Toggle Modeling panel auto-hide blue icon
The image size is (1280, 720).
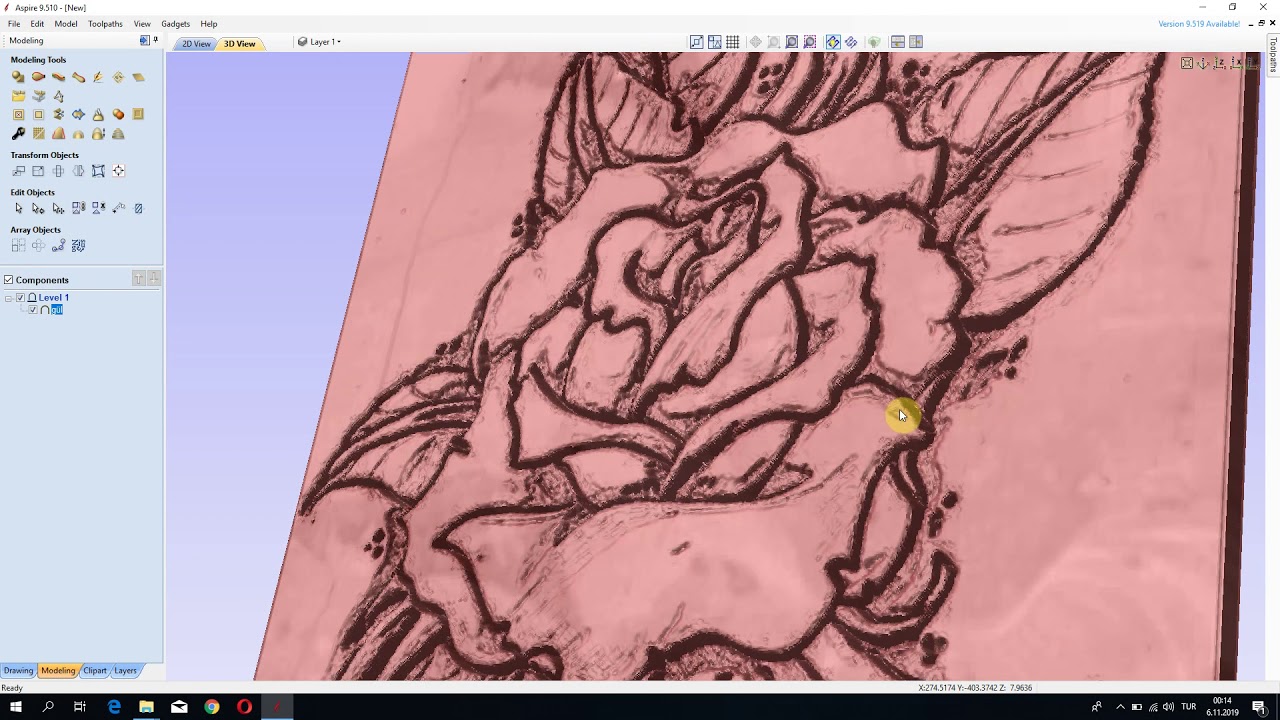tap(144, 41)
